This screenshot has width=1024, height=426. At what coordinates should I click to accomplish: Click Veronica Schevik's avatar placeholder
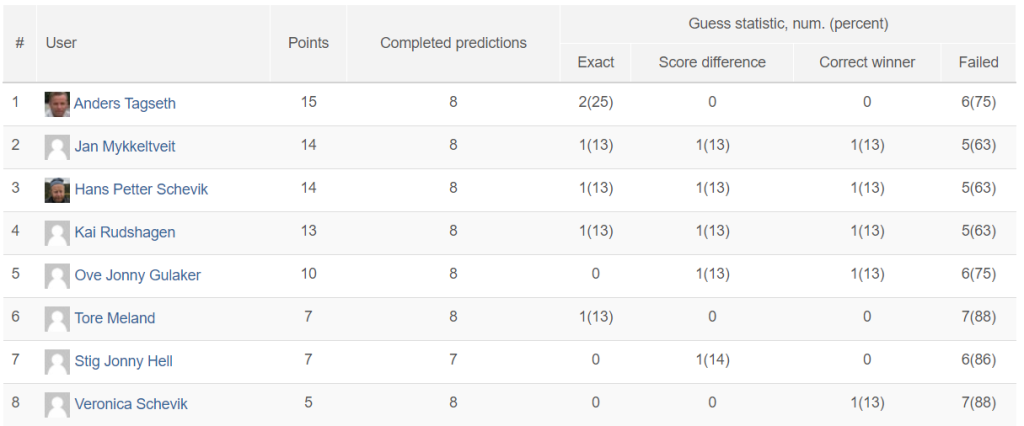click(x=57, y=405)
